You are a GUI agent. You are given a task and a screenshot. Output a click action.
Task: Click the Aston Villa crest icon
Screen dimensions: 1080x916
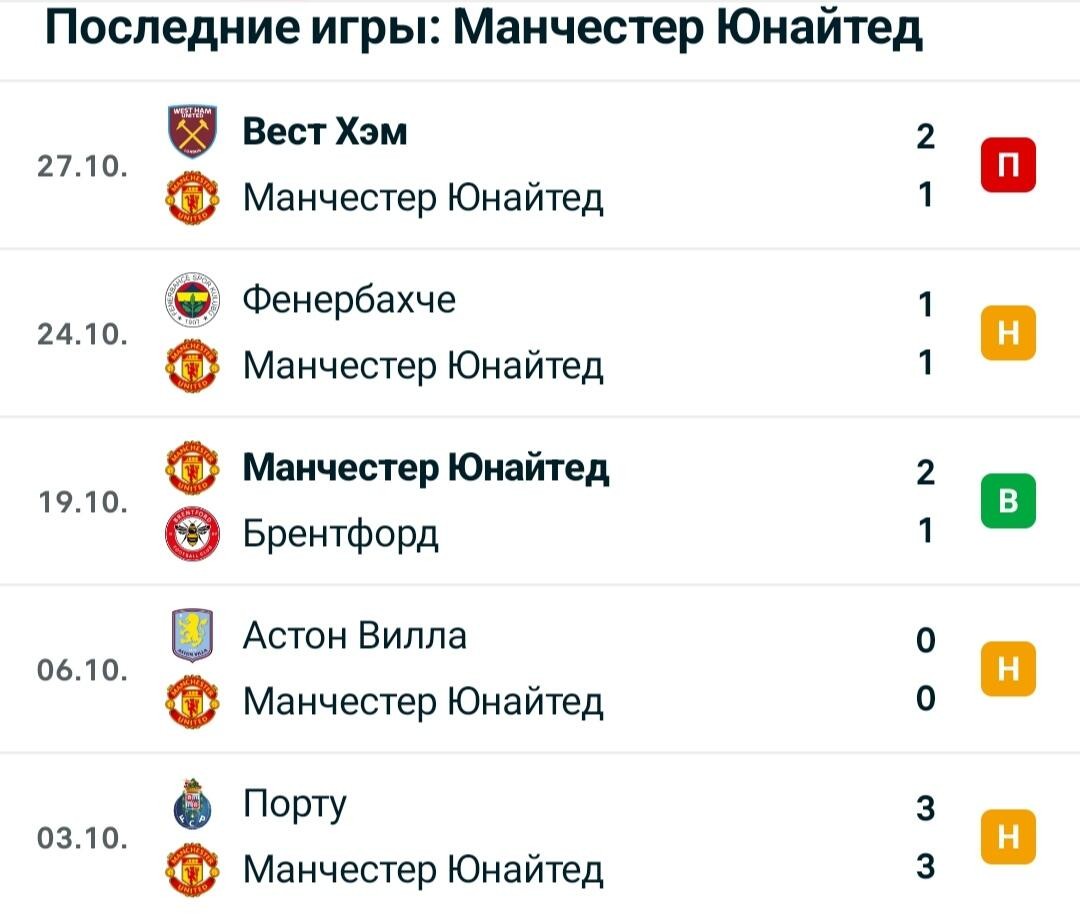point(193,635)
